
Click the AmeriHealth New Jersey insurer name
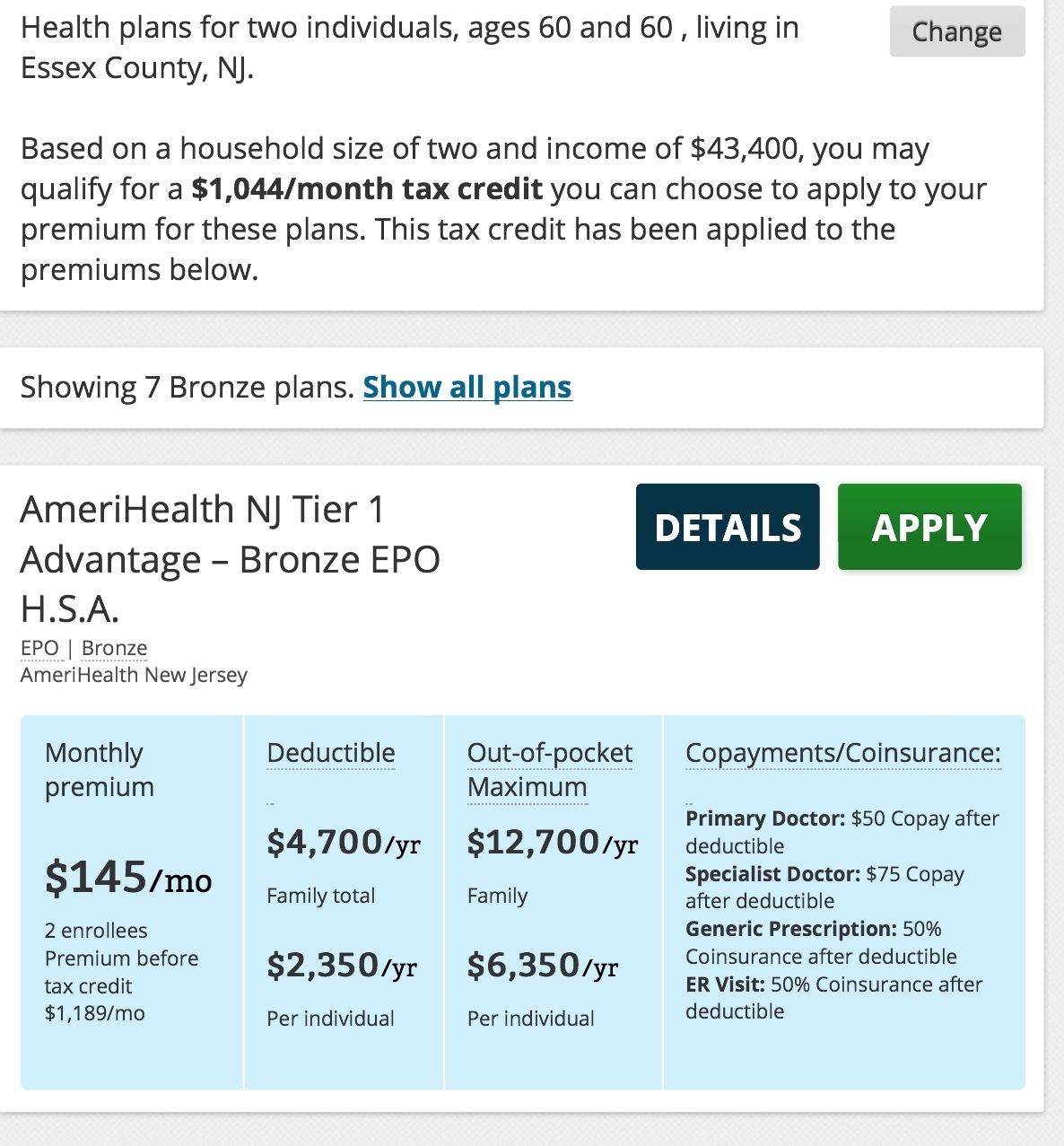click(134, 675)
